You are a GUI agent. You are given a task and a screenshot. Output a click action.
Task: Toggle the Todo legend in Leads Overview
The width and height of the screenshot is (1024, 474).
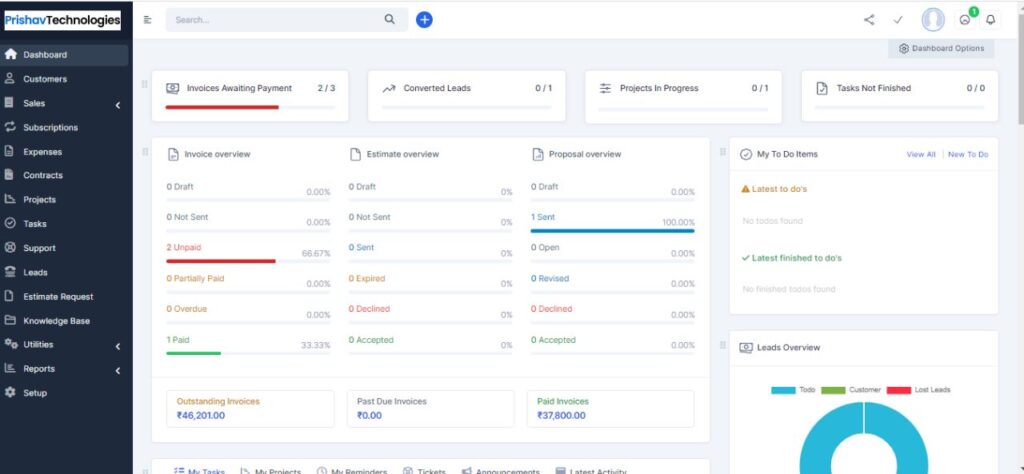tap(793, 390)
